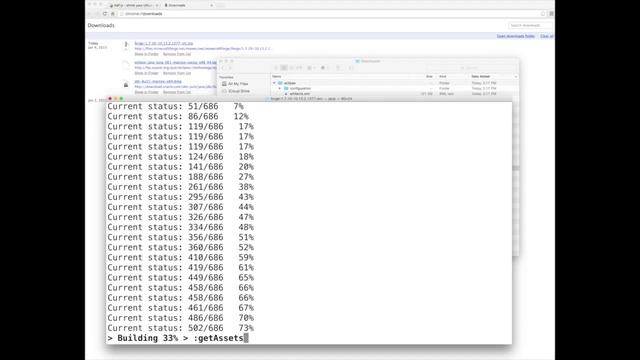
Task: Select the eclipse folder row in Finder
Action: (394, 83)
